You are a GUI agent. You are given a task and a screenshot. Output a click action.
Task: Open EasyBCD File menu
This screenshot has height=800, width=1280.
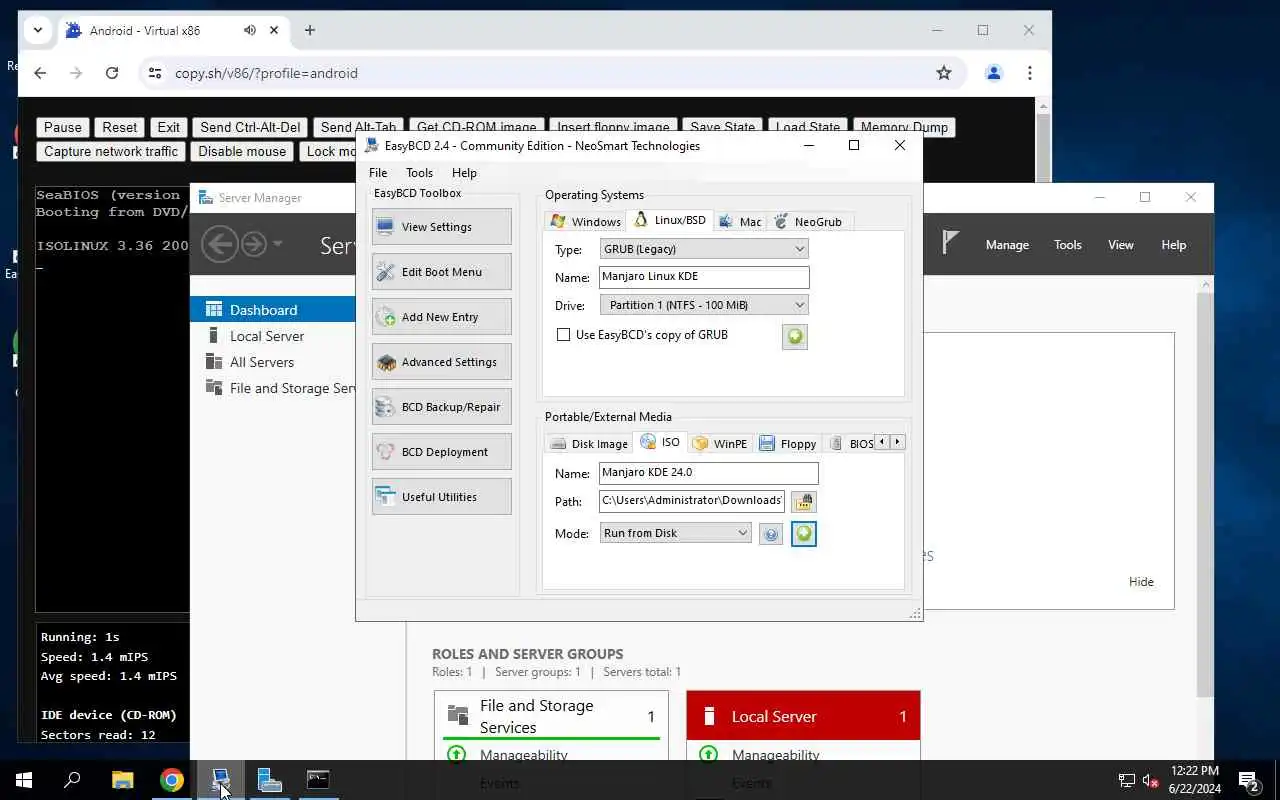(x=378, y=173)
